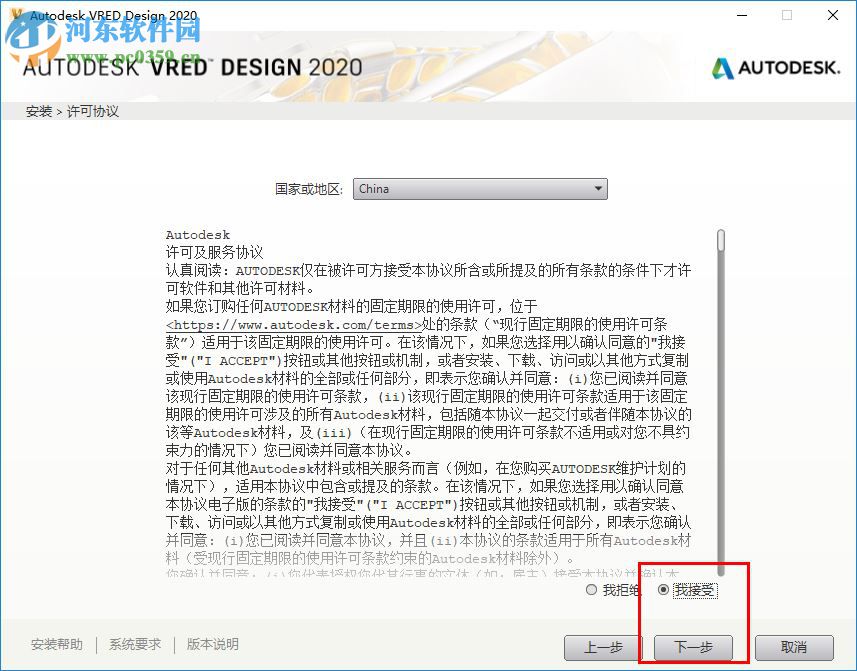Click the 安装 breadcrumb item
This screenshot has width=857, height=671.
(x=39, y=111)
